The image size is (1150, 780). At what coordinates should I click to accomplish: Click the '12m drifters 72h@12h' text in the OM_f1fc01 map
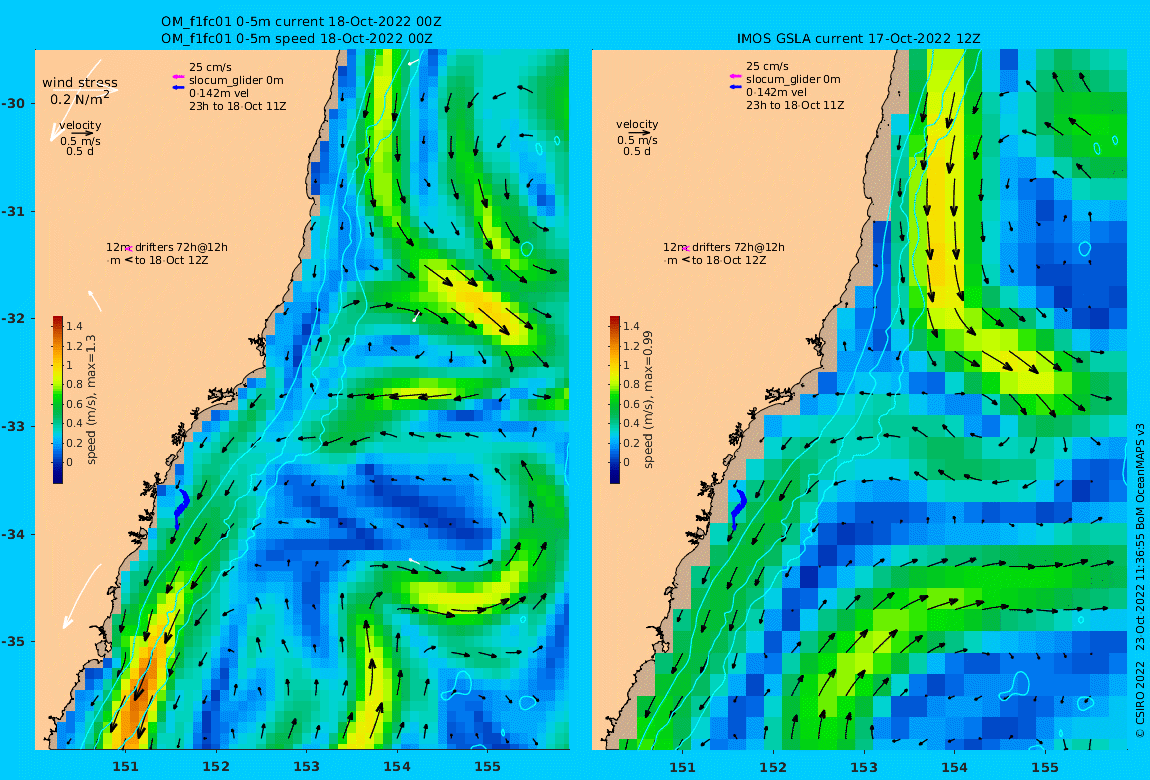167,248
